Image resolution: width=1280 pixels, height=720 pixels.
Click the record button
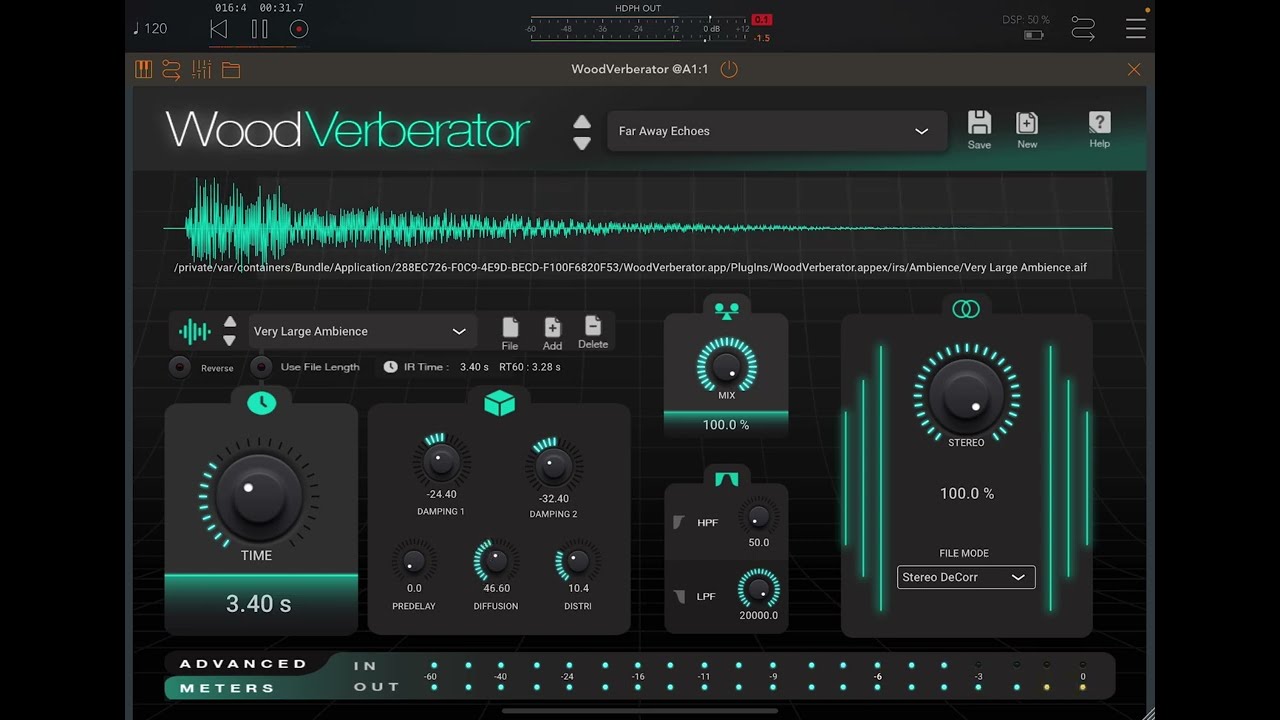298,29
